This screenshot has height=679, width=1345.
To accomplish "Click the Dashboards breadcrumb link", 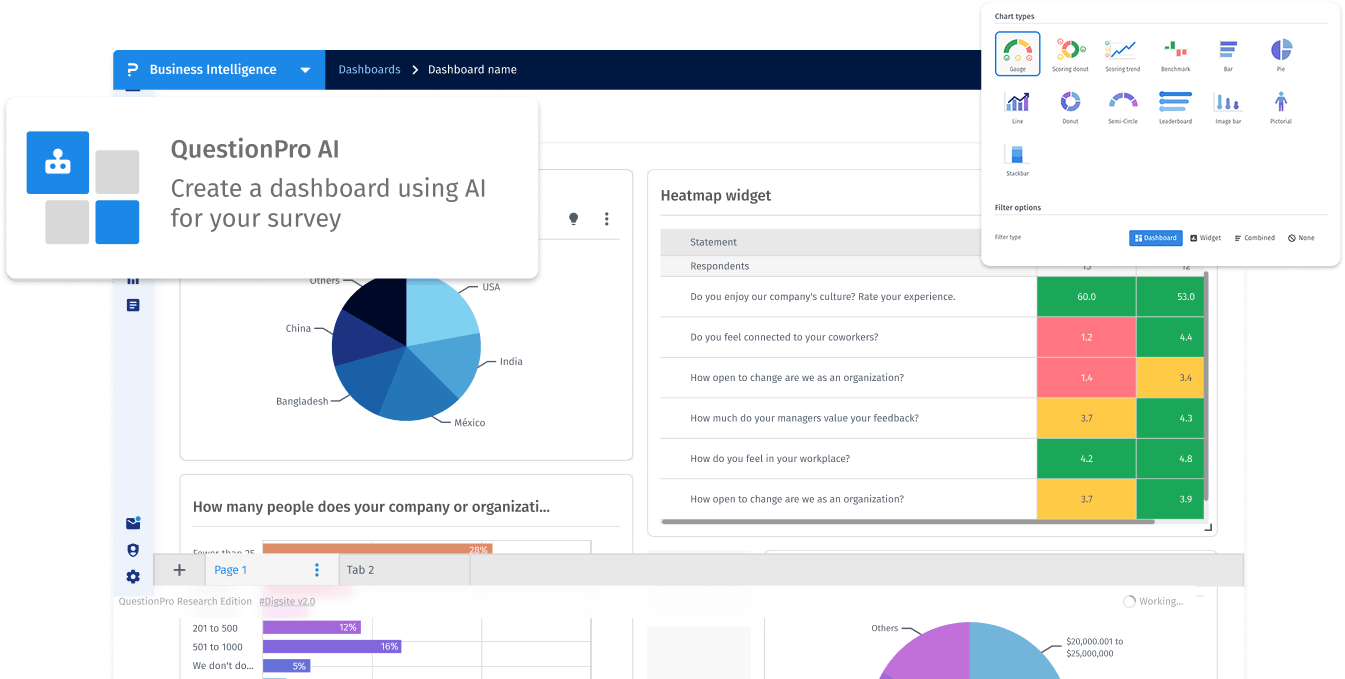I will pyautogui.click(x=369, y=70).
